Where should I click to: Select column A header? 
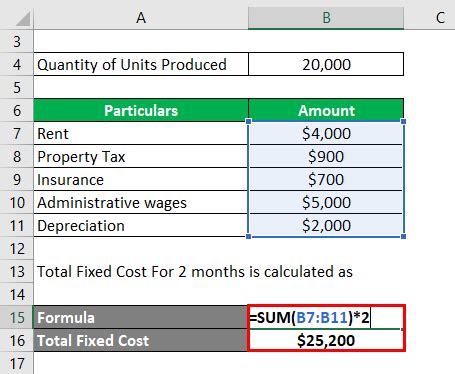(141, 18)
